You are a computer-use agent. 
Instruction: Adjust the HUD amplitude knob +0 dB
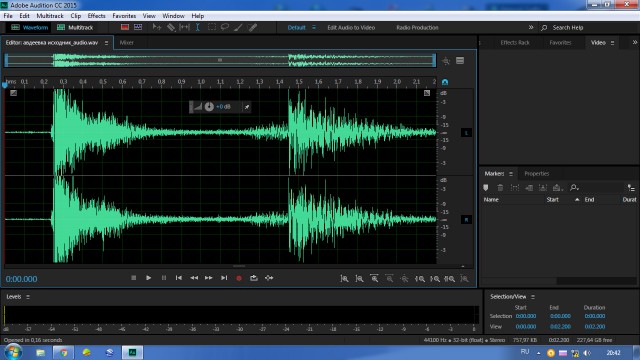(x=209, y=107)
